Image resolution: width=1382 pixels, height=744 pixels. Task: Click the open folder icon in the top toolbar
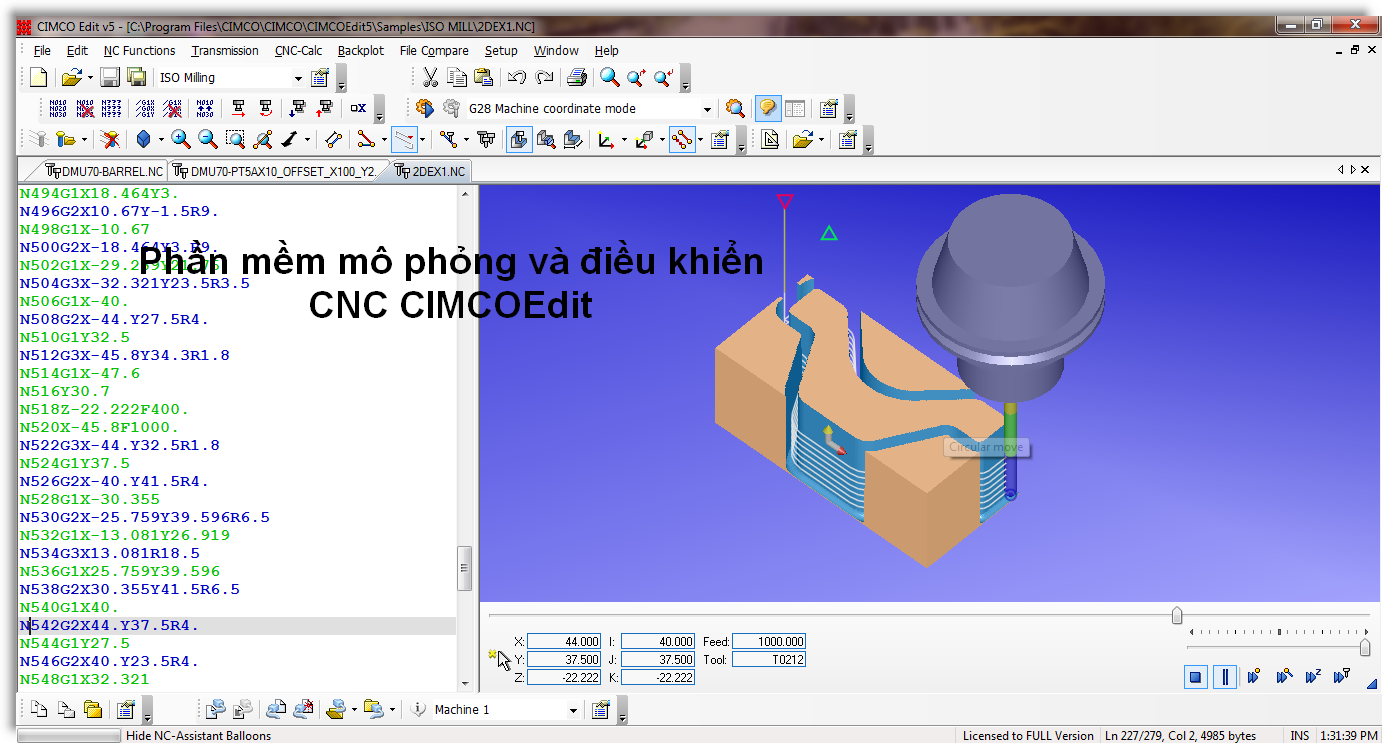[x=71, y=77]
